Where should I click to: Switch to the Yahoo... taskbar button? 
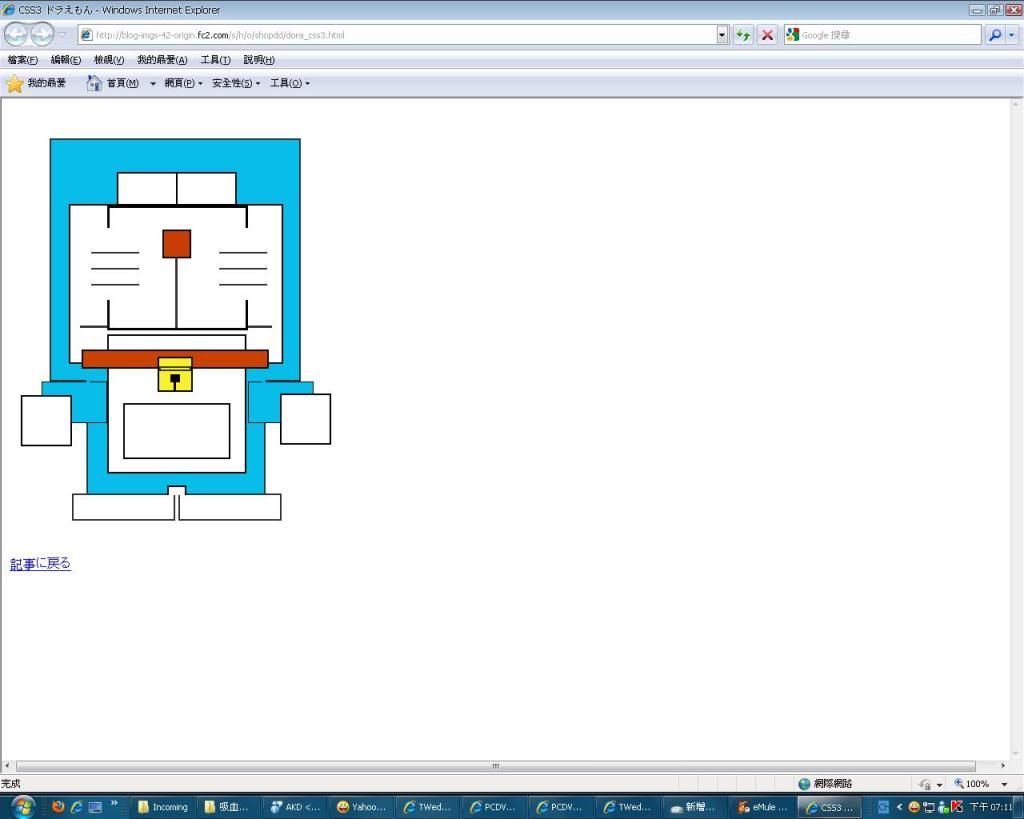pyautogui.click(x=362, y=807)
